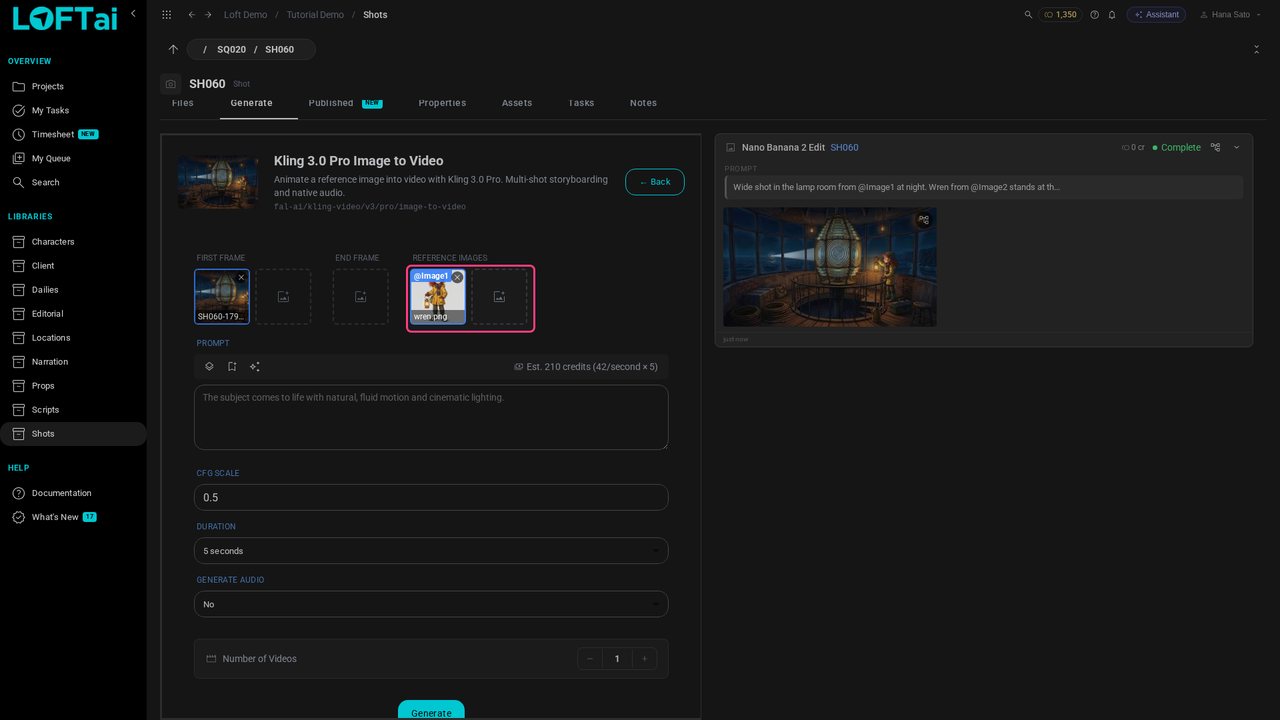
Task: Open the notifications bell icon
Action: point(1111,15)
